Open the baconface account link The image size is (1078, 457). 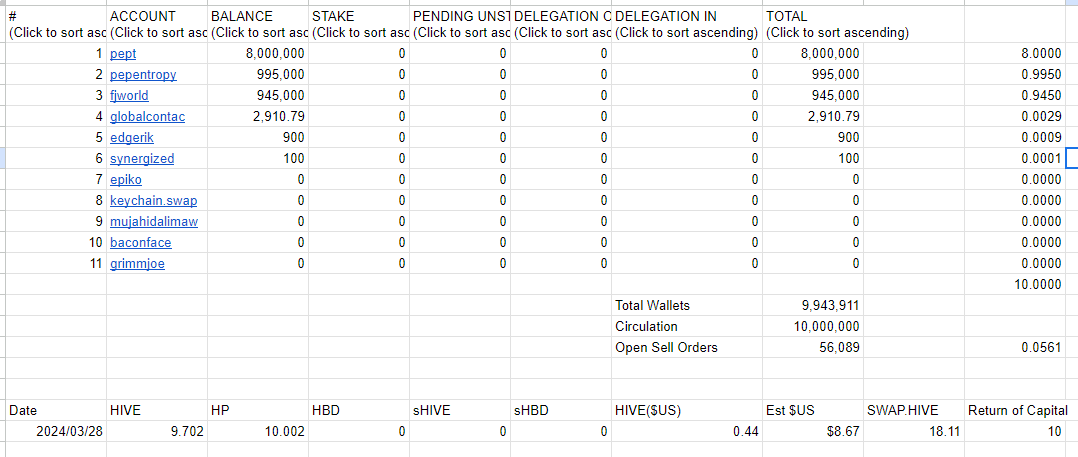pyautogui.click(x=140, y=243)
